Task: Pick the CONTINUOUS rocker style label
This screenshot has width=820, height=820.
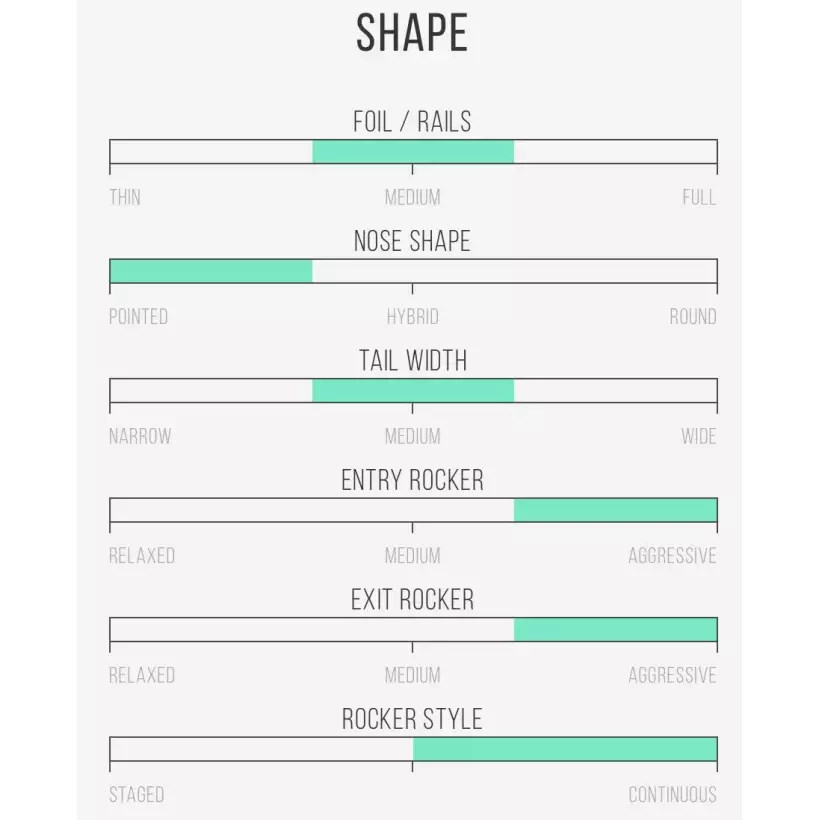Action: 672,795
